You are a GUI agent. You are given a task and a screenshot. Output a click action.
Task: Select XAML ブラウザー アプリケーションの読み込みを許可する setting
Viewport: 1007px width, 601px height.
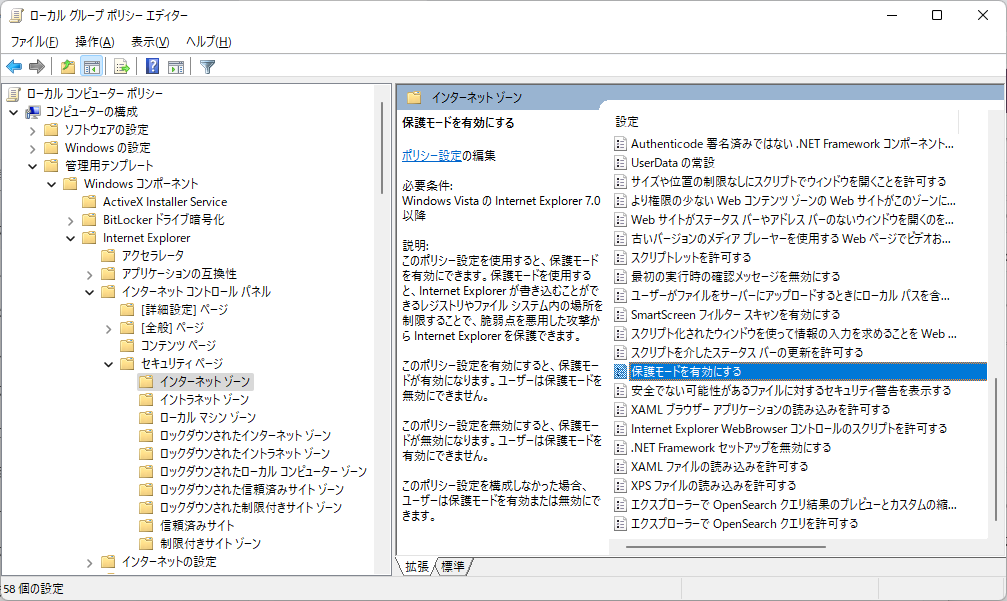760,409
